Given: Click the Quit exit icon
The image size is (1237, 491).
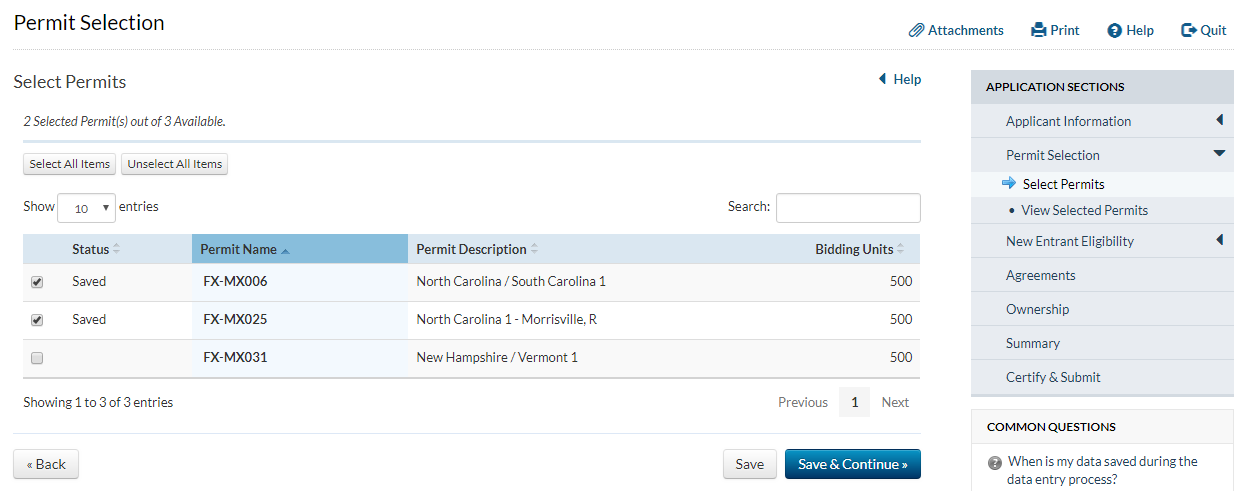Looking at the screenshot, I should [x=1189, y=31].
